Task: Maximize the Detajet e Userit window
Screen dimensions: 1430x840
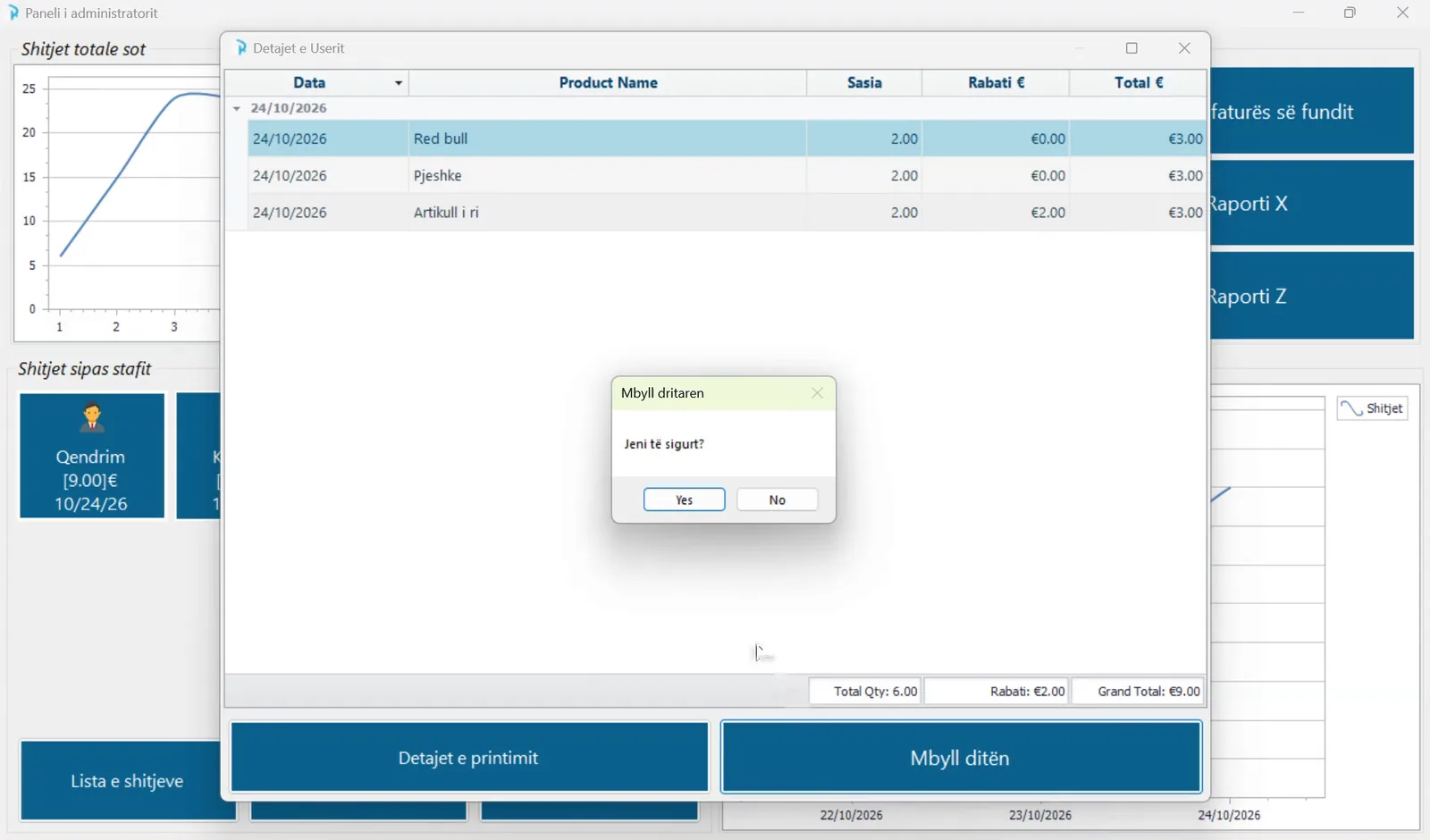Action: click(1132, 48)
